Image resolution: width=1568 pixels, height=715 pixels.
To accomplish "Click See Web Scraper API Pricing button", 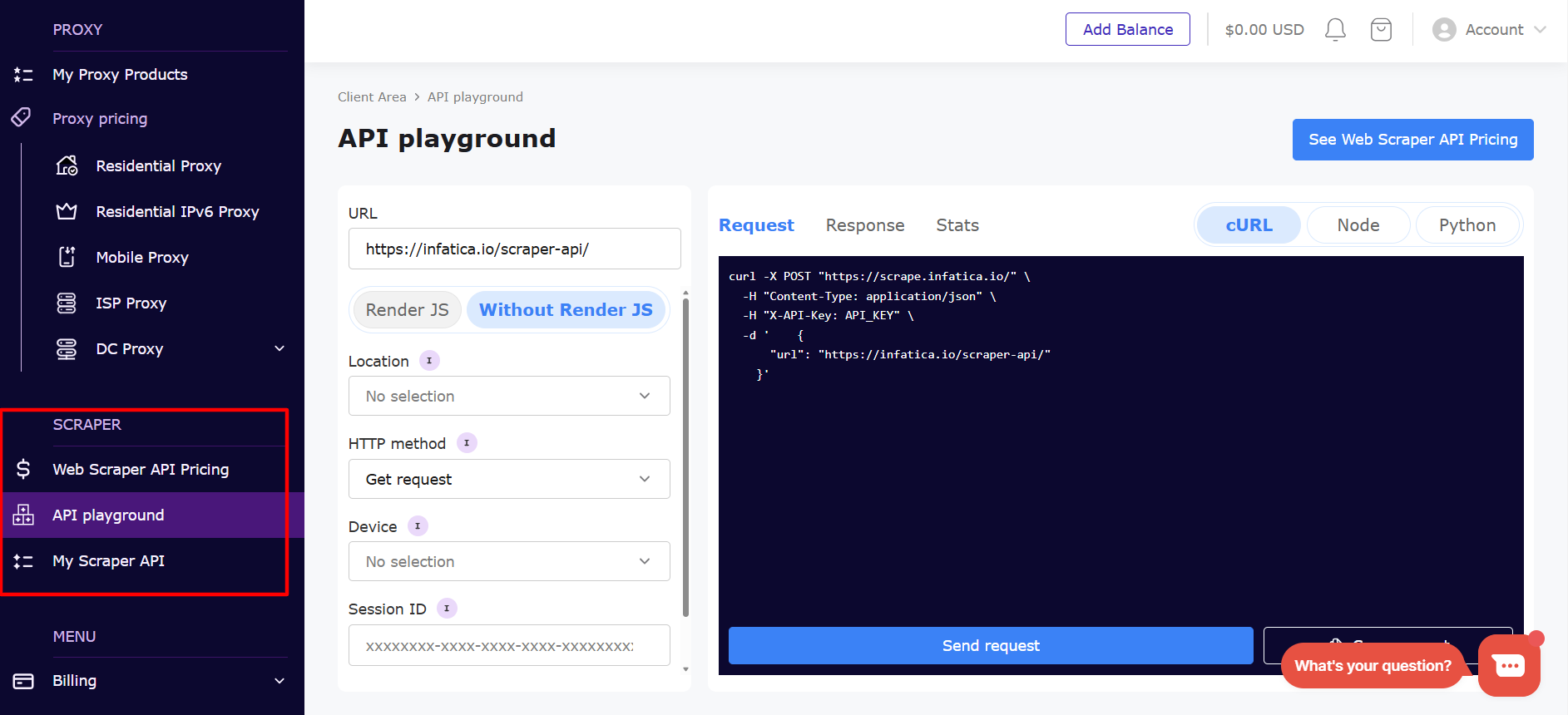I will pos(1412,140).
